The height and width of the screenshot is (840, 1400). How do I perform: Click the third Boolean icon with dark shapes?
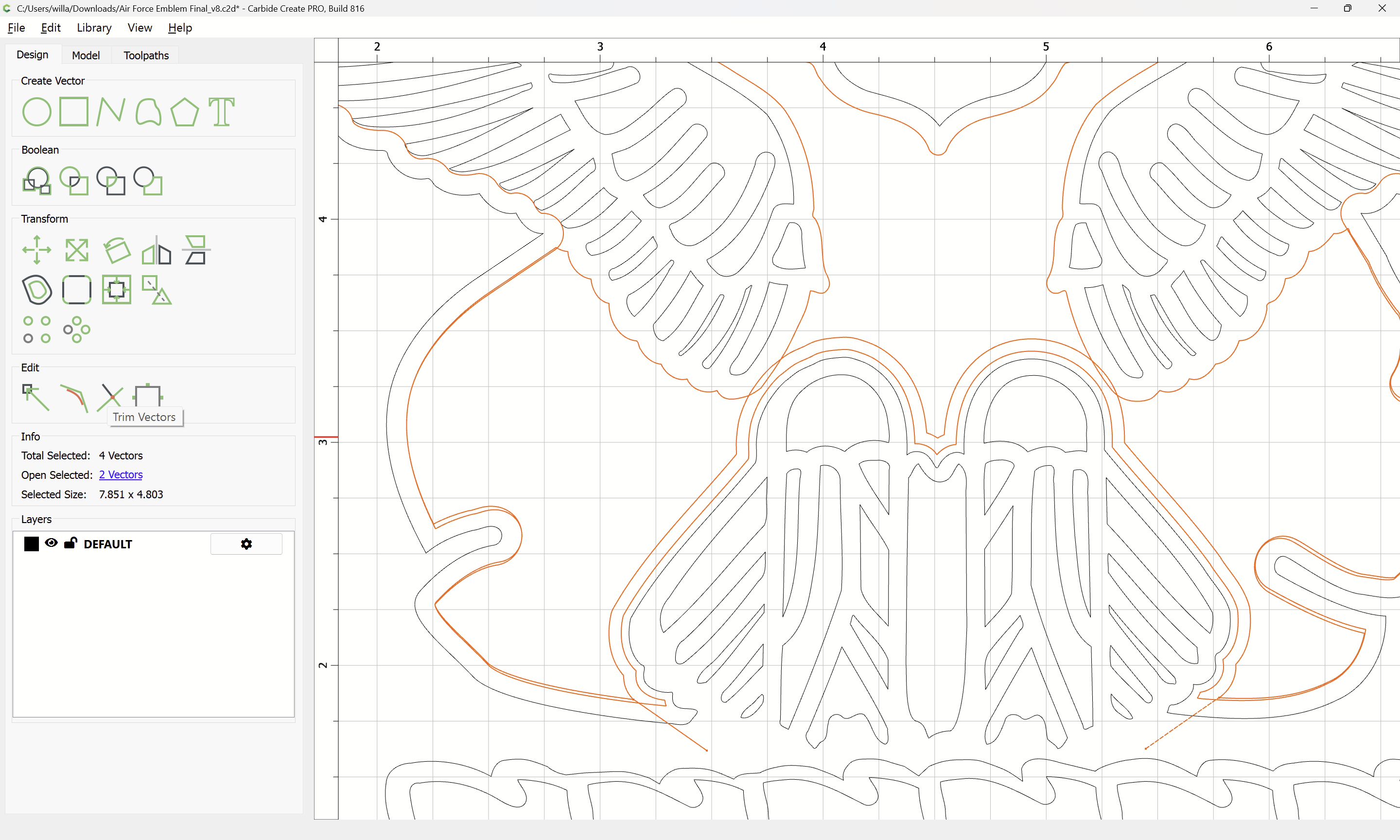[x=110, y=180]
